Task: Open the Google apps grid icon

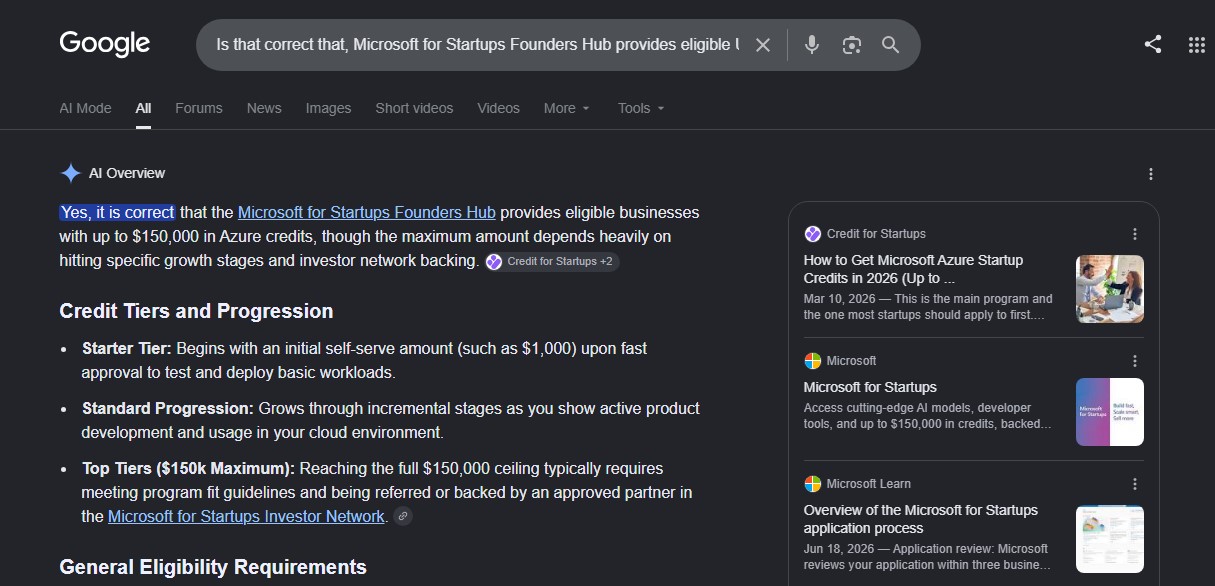Action: click(1196, 44)
